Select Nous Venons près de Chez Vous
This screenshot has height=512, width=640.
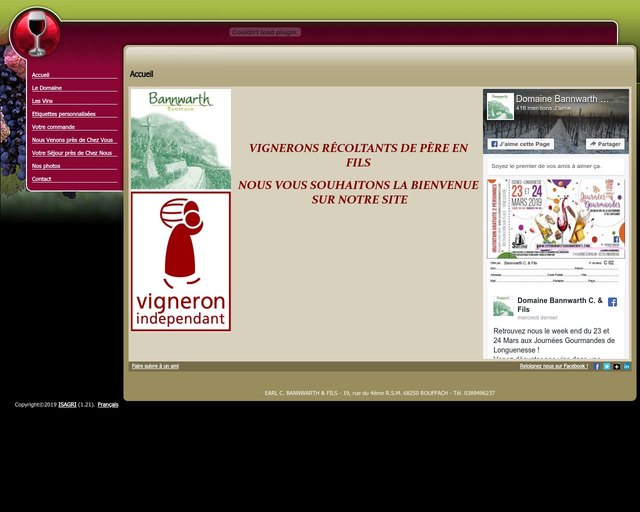72,140
